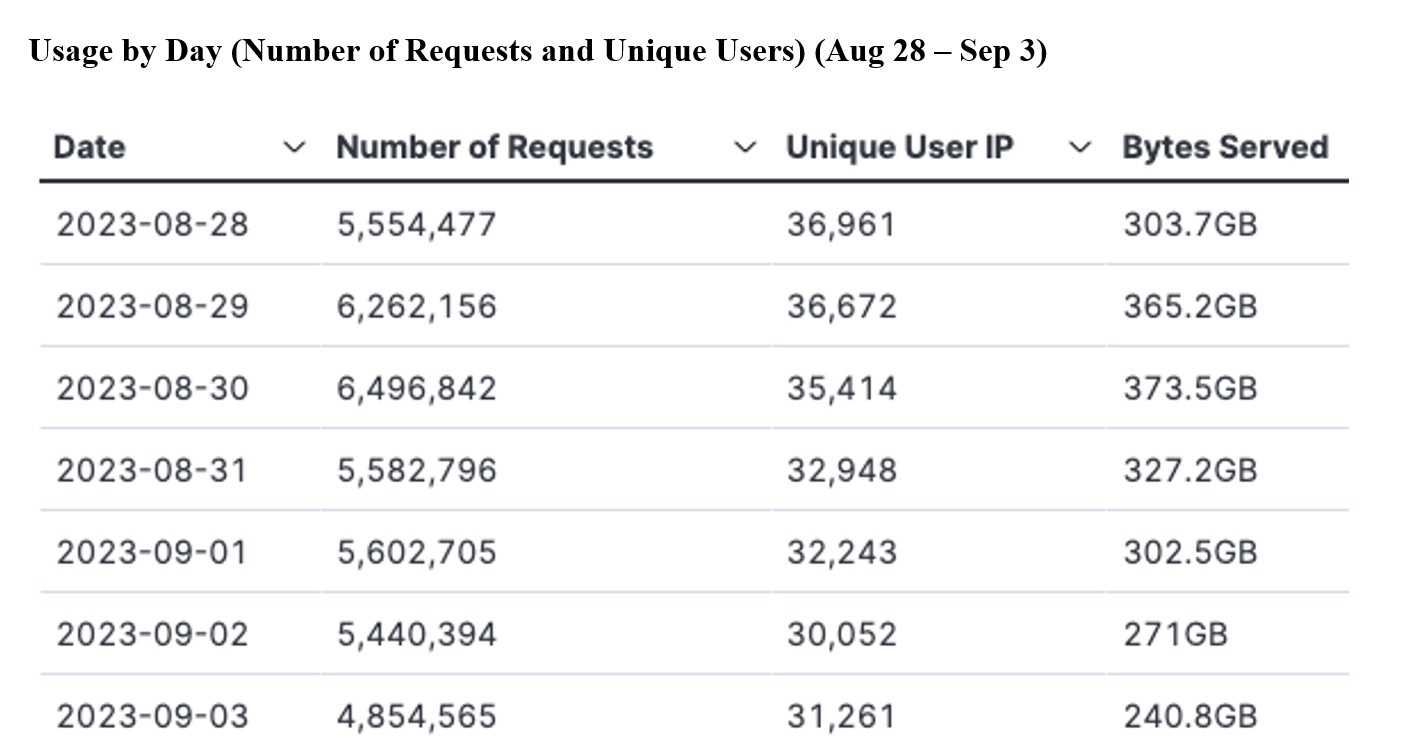Viewport: 1416px width, 749px height.
Task: Open the Unique User IP column chevron
Action: click(x=1079, y=148)
